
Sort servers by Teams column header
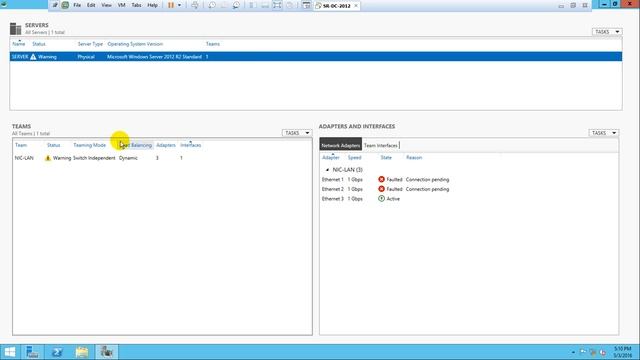point(213,44)
